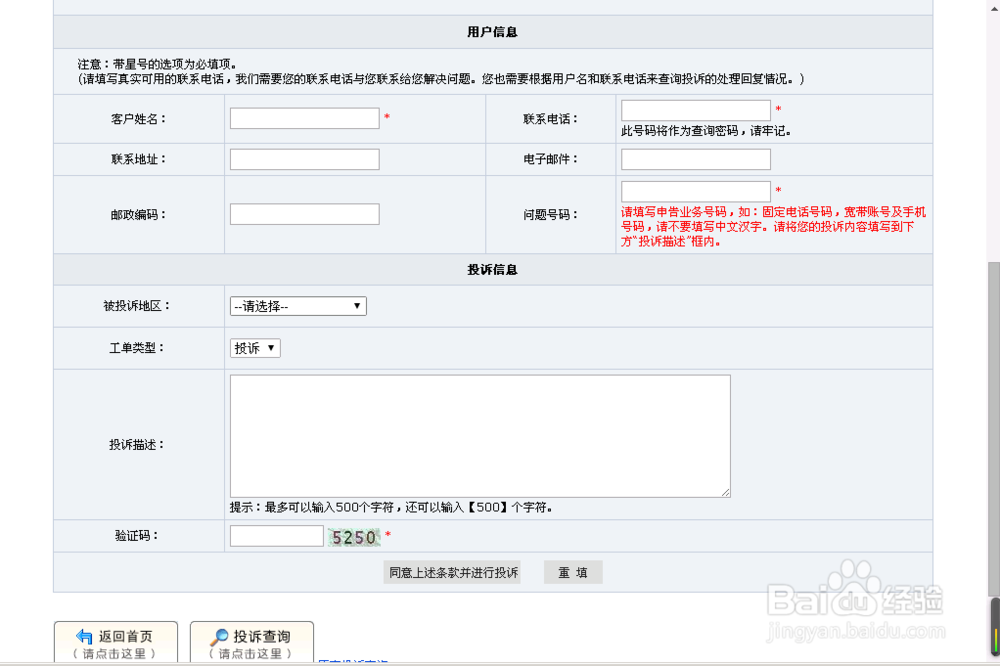The image size is (1000, 666).
Task: Click the 邮政编码 input field
Action: tap(304, 213)
